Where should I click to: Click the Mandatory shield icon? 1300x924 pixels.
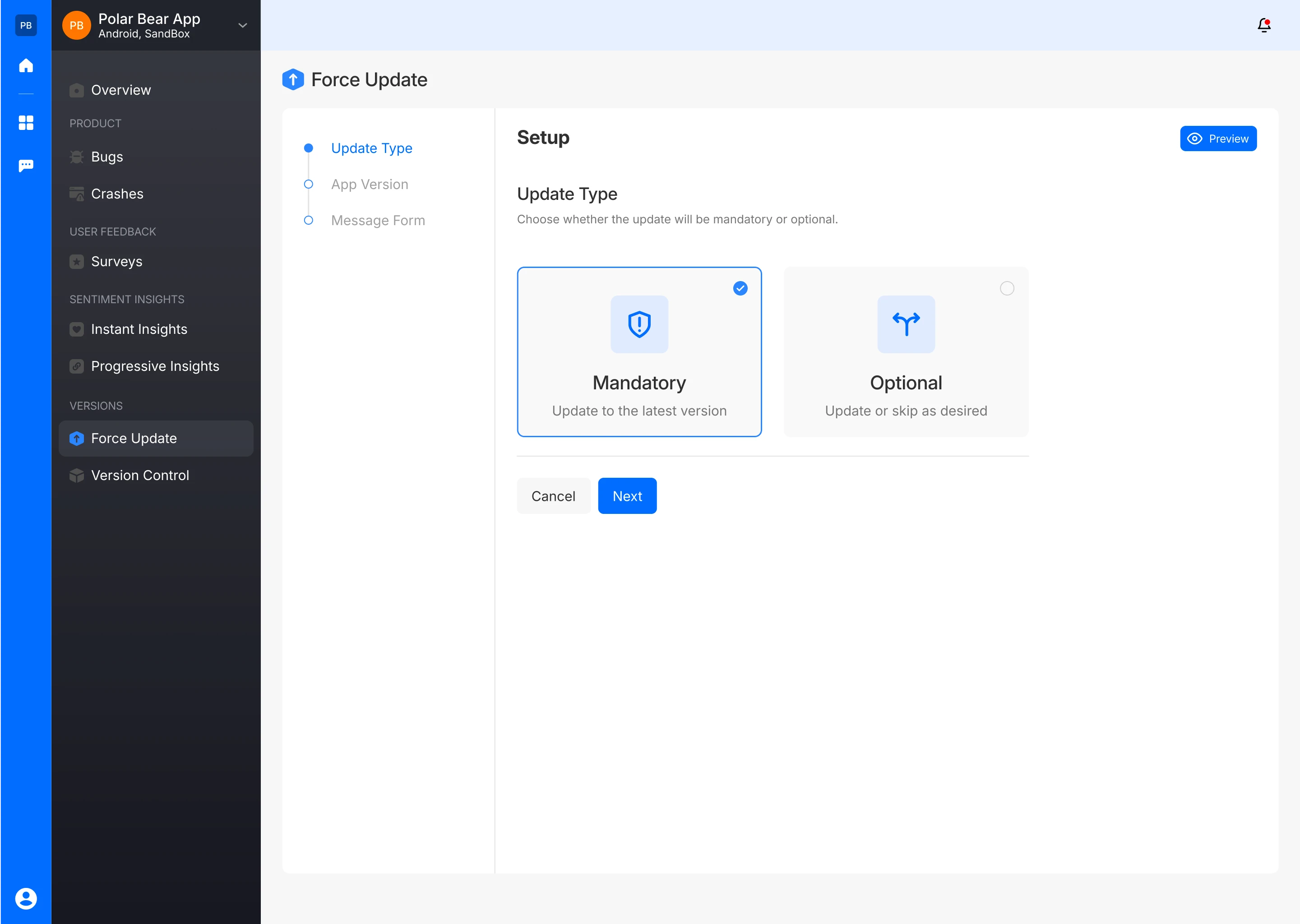pyautogui.click(x=639, y=324)
